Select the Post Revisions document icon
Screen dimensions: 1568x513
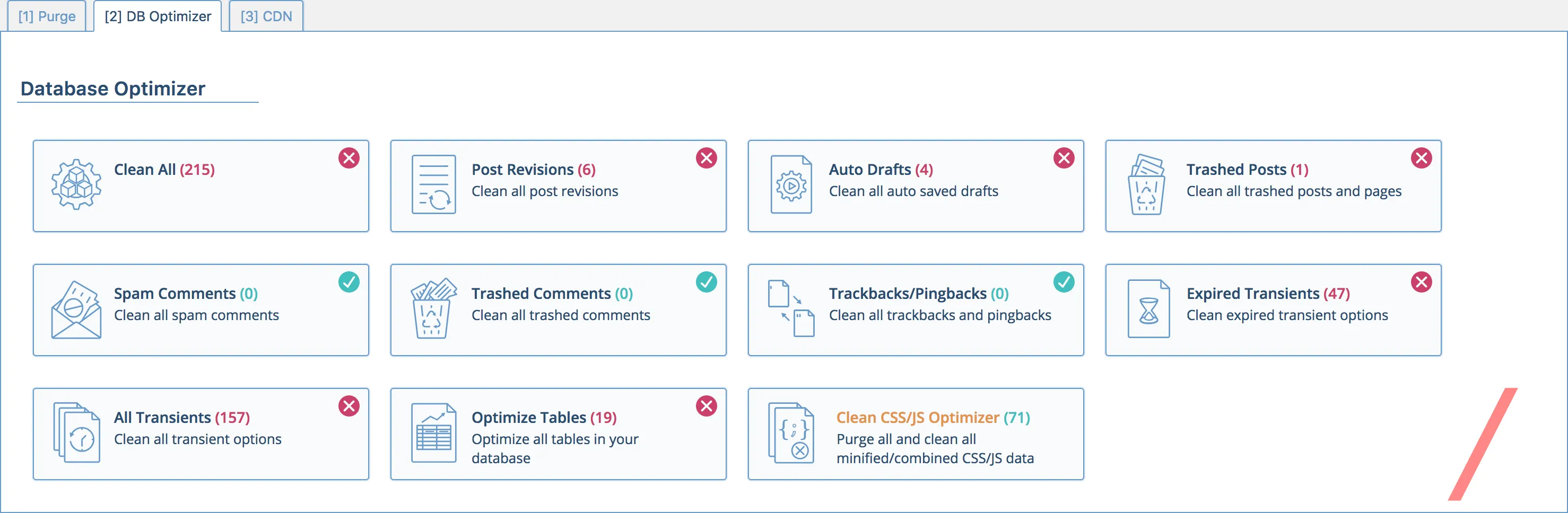point(434,187)
